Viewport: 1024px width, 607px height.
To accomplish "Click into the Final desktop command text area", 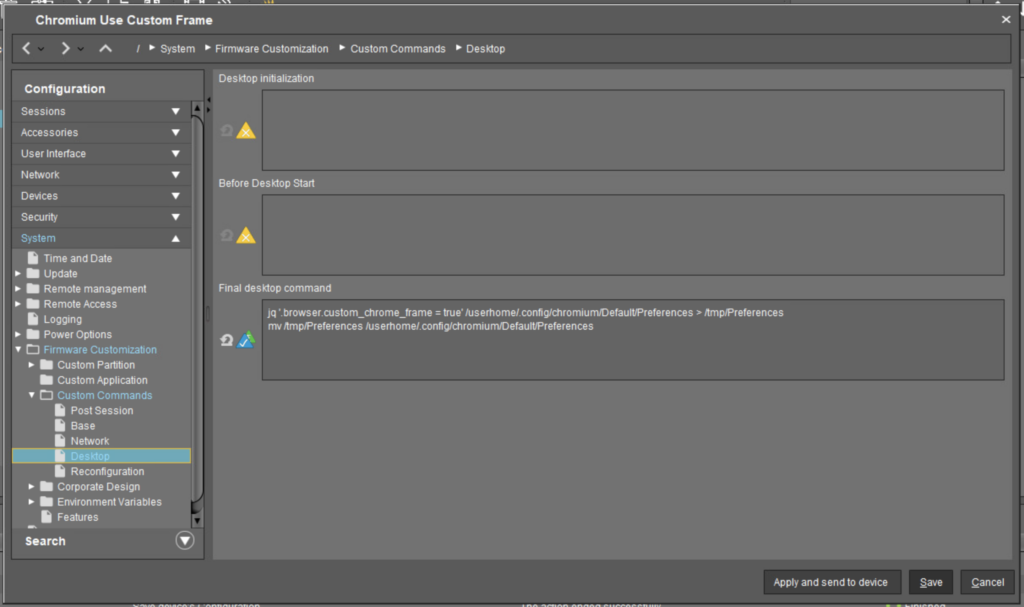I will click(633, 340).
